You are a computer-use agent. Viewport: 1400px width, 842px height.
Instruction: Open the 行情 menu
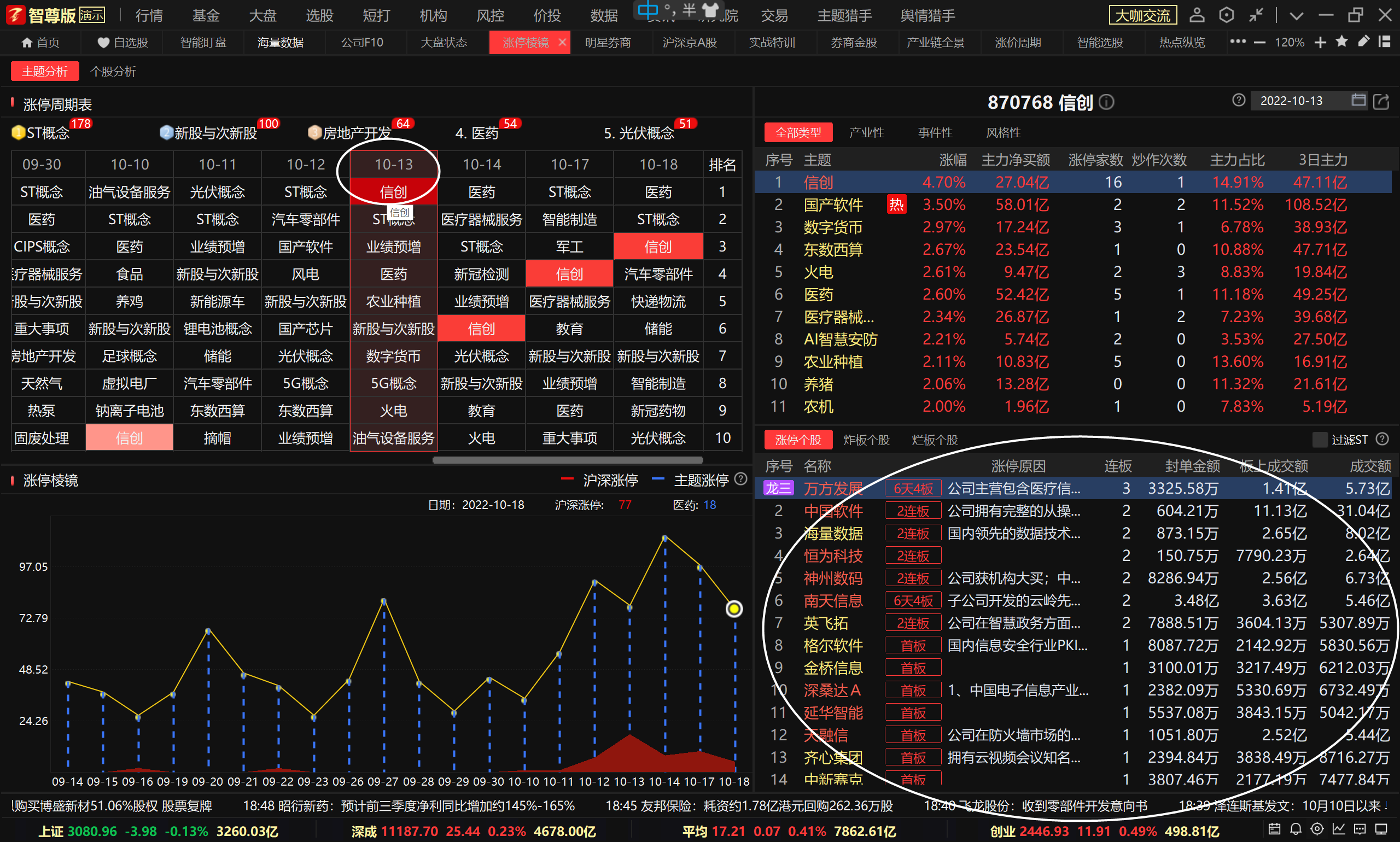click(149, 15)
